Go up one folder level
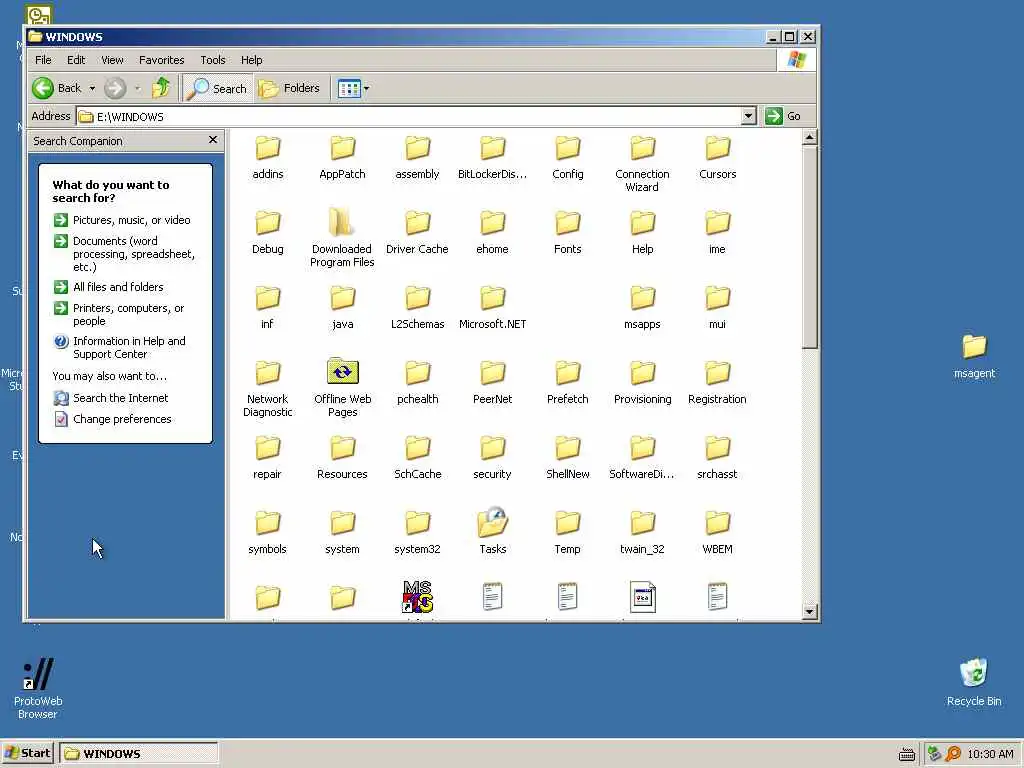 pos(161,88)
